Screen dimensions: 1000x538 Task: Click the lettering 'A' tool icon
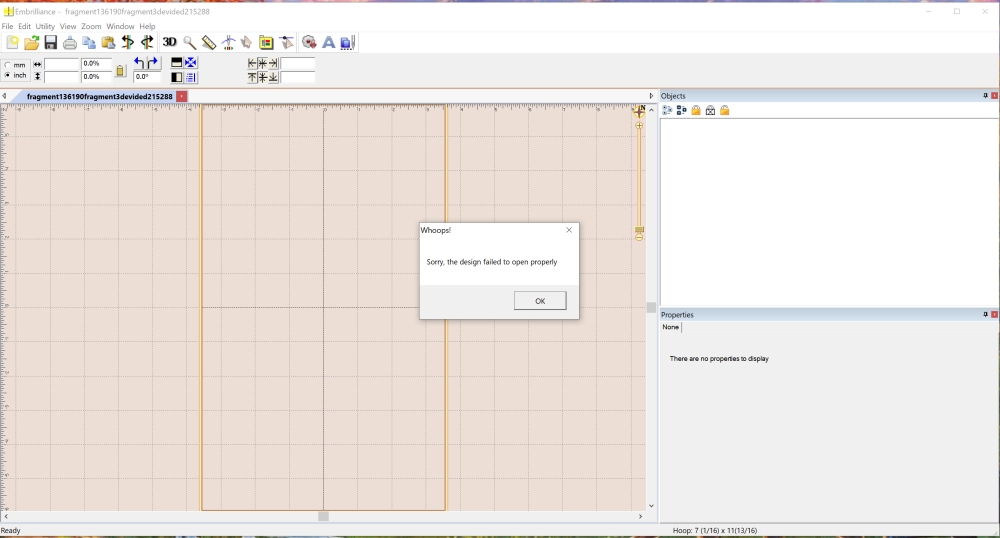coord(328,42)
